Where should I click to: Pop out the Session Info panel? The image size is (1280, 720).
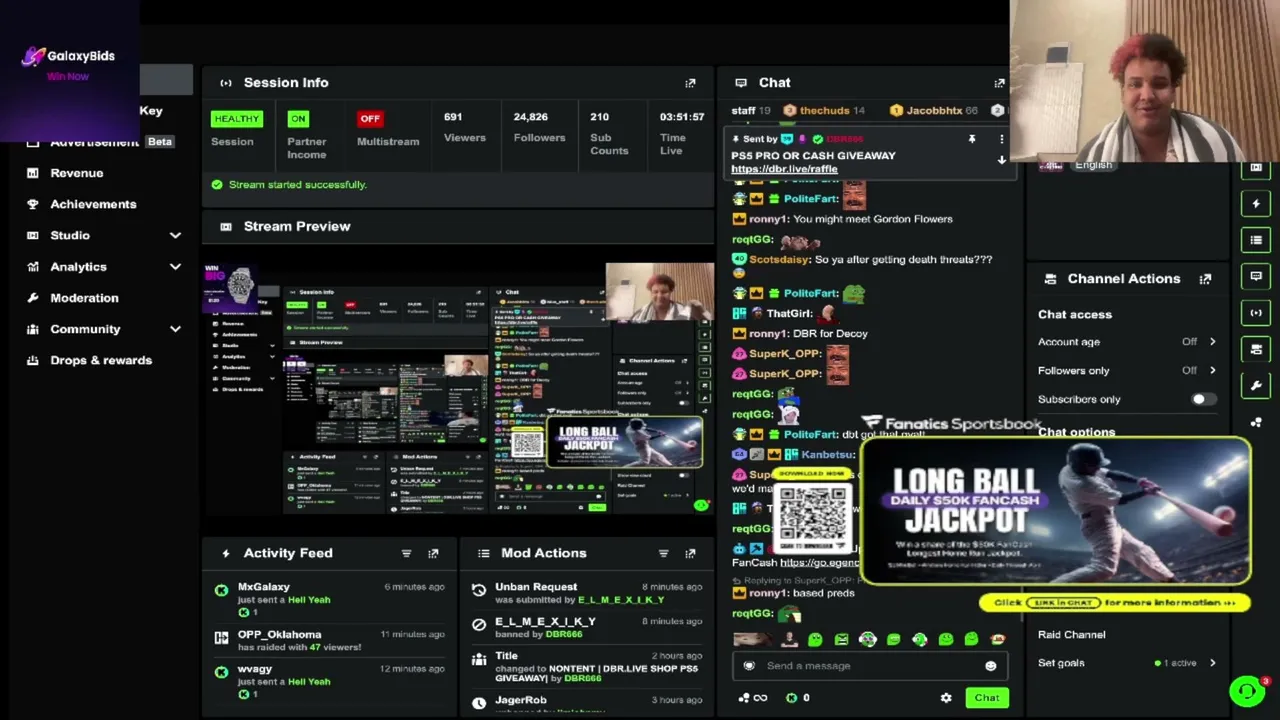point(690,83)
